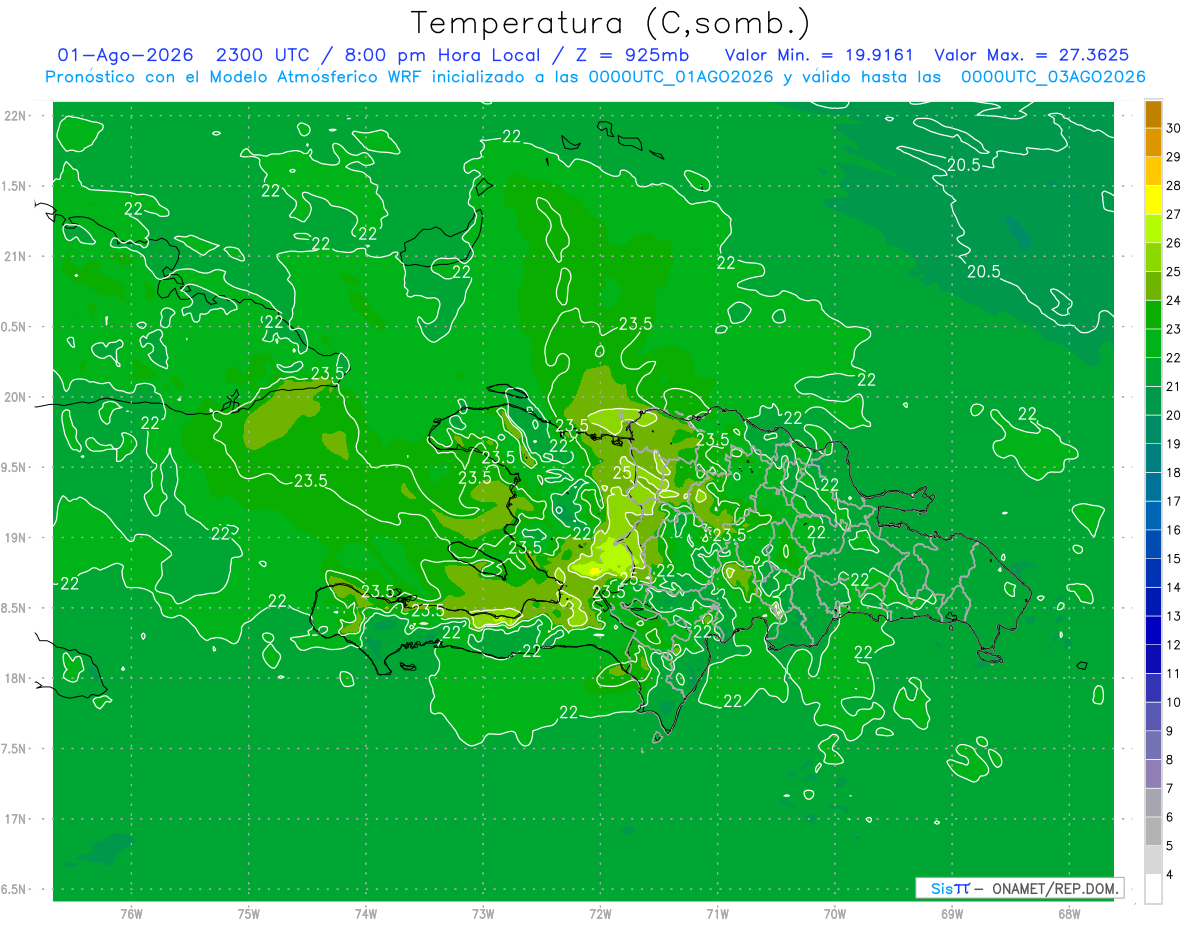Click the "19N" latitude axis label
This screenshot has height=927, width=1200.
tap(17, 538)
